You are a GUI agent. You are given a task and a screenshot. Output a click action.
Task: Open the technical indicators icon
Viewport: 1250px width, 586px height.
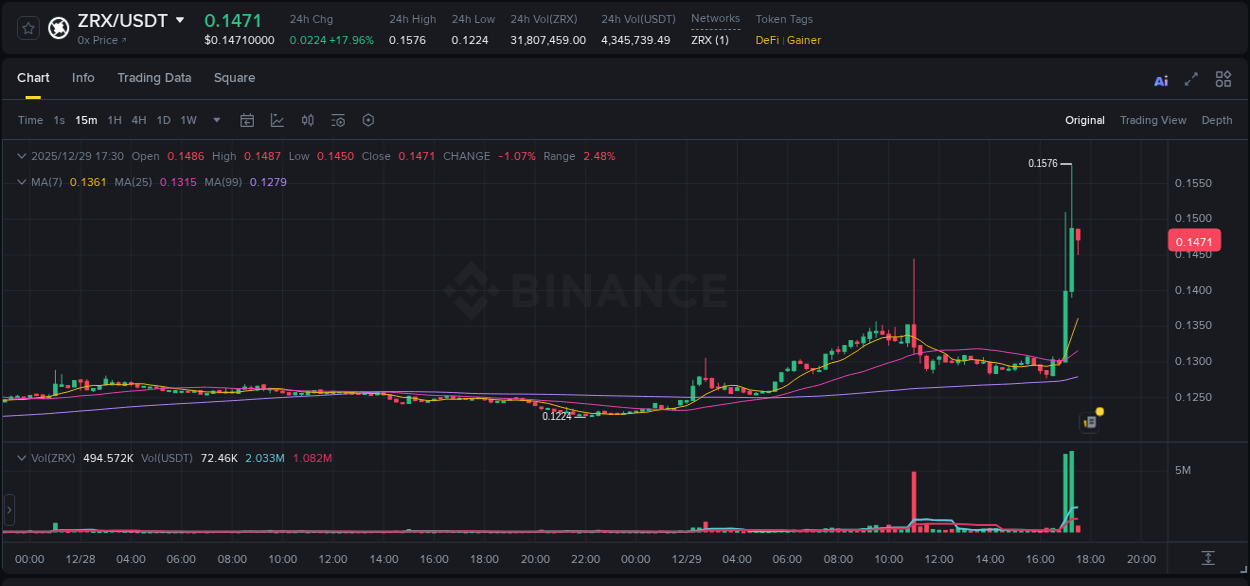tap(338, 120)
